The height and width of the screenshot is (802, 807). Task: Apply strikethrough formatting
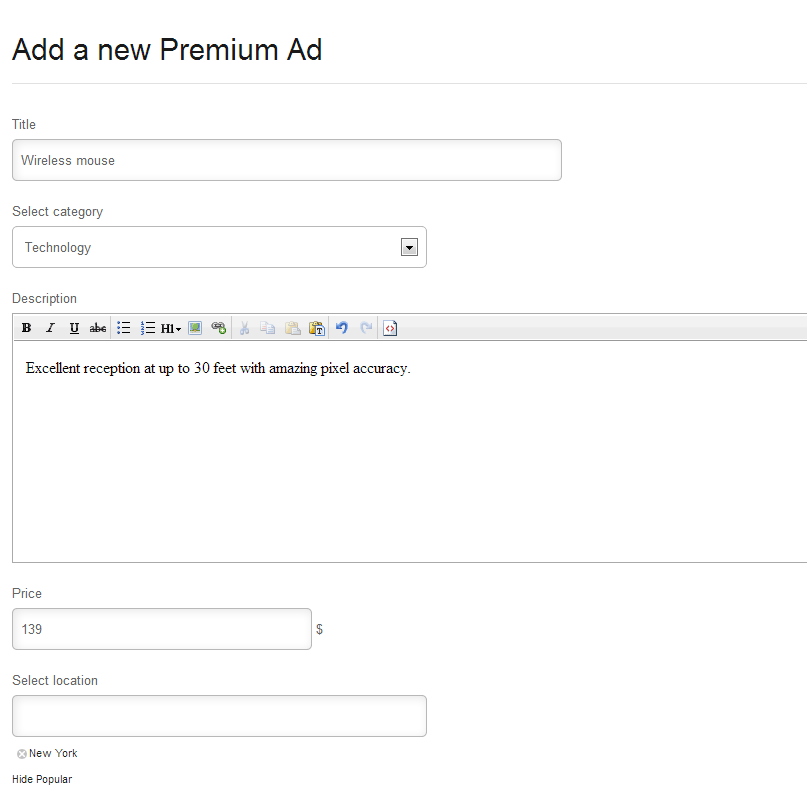pyautogui.click(x=98, y=328)
